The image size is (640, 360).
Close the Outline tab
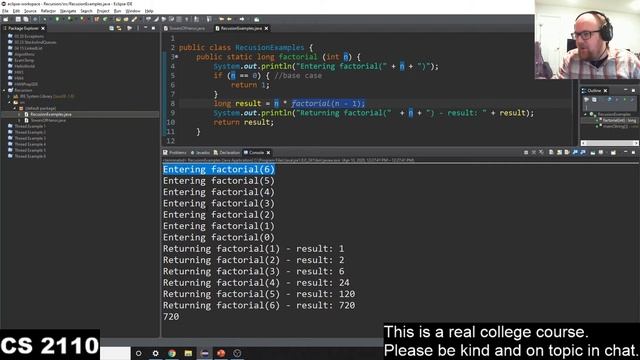605,90
